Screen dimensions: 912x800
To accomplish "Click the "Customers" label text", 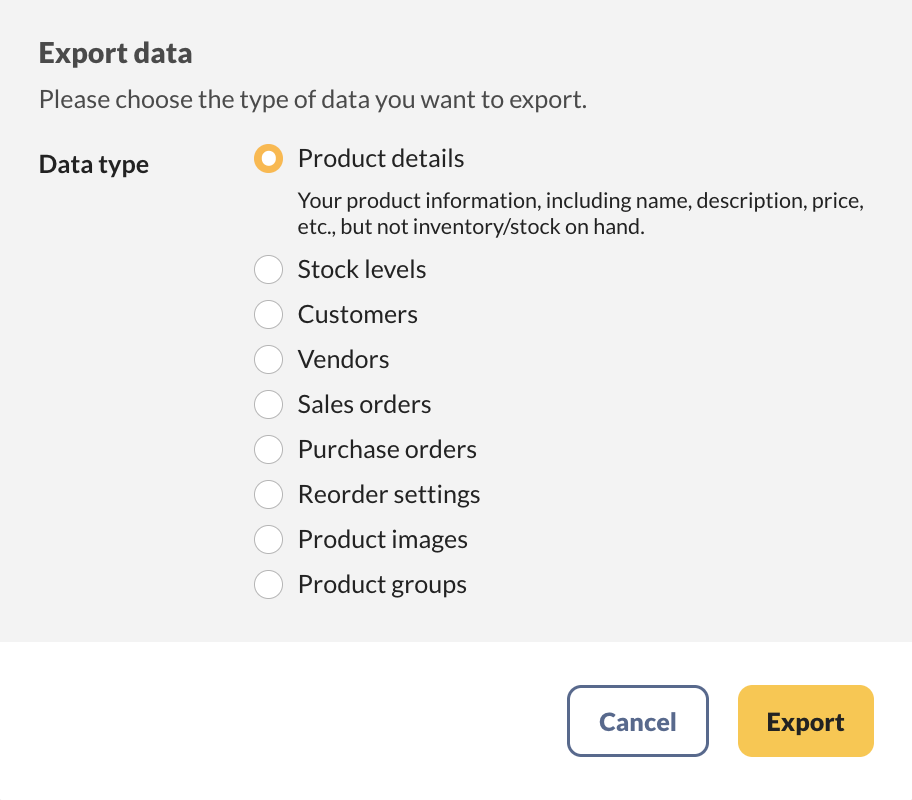I will coord(357,315).
